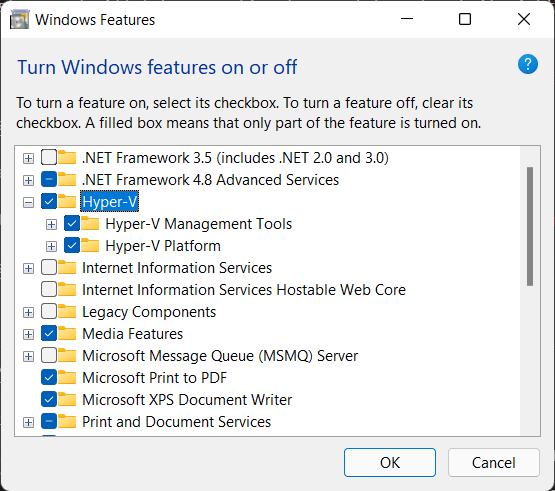Select 'Internet Information Services Hostable Web Core' label
This screenshot has height=491, width=555.
(x=244, y=290)
